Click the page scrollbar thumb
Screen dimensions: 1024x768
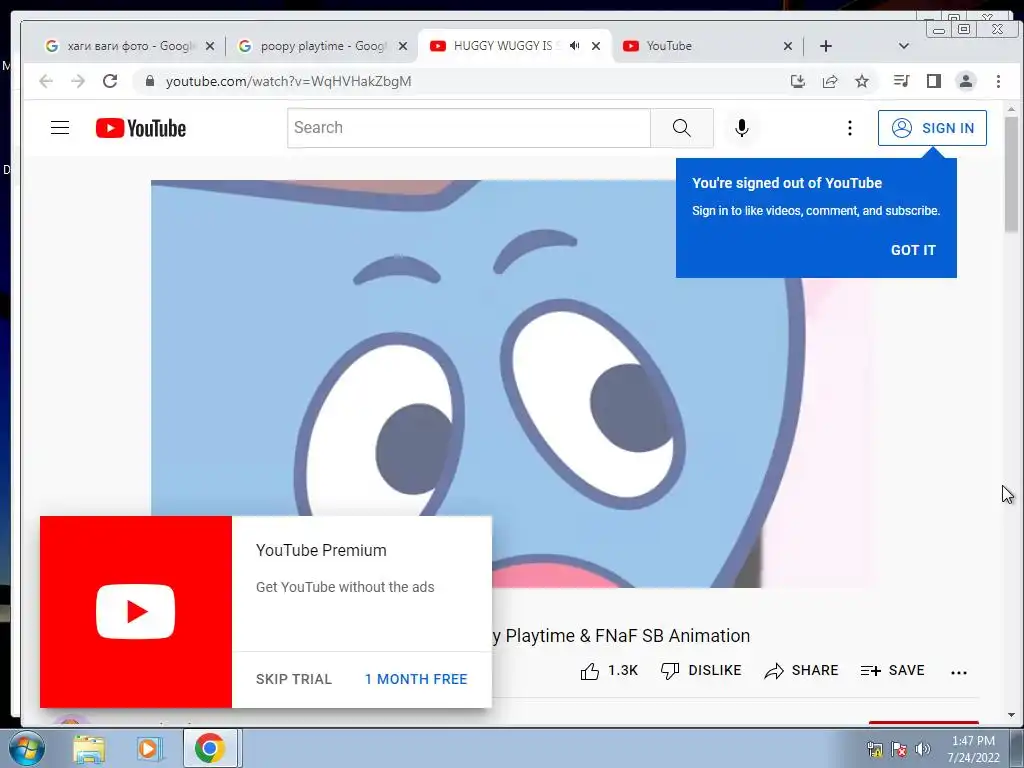[1011, 174]
